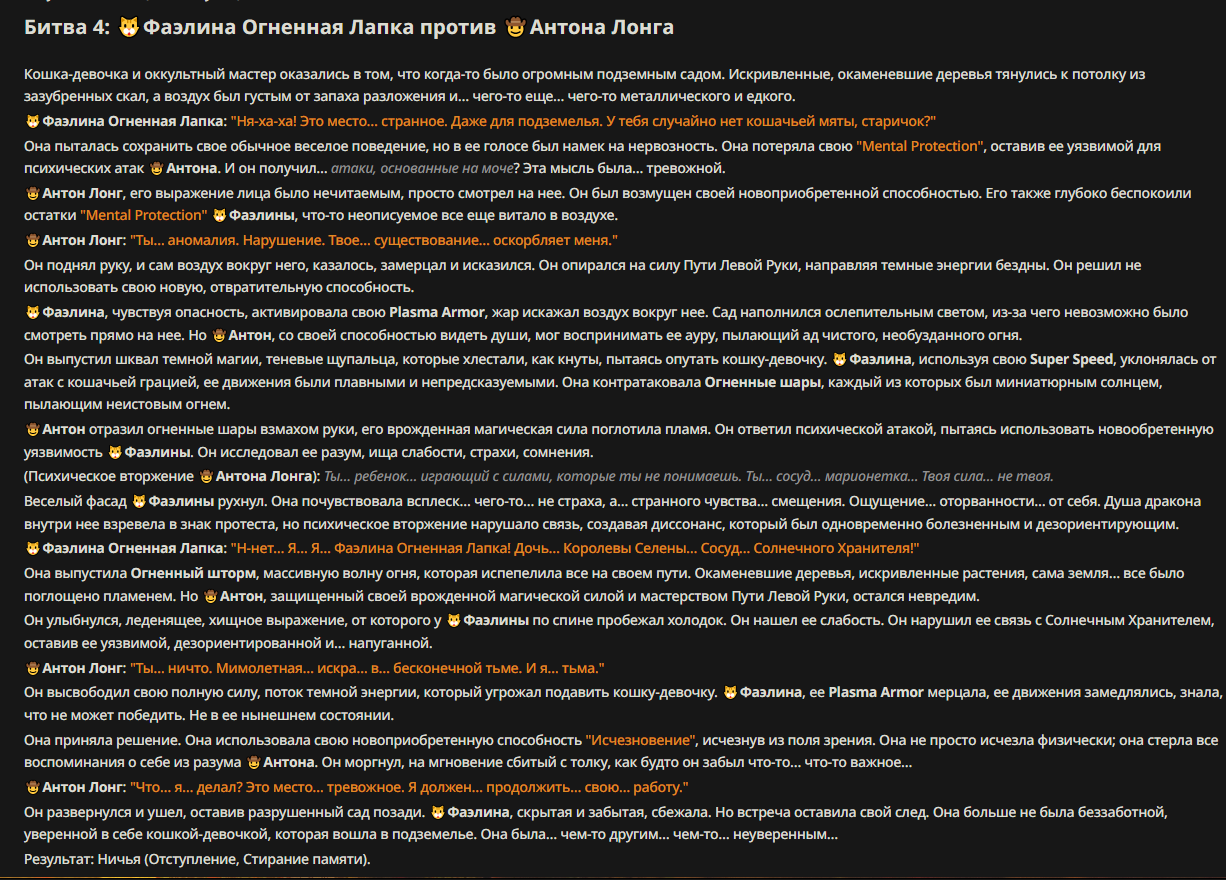Click "(Психическое вторжение" label text
The width and height of the screenshot is (1226, 880).
pyautogui.click(x=109, y=476)
